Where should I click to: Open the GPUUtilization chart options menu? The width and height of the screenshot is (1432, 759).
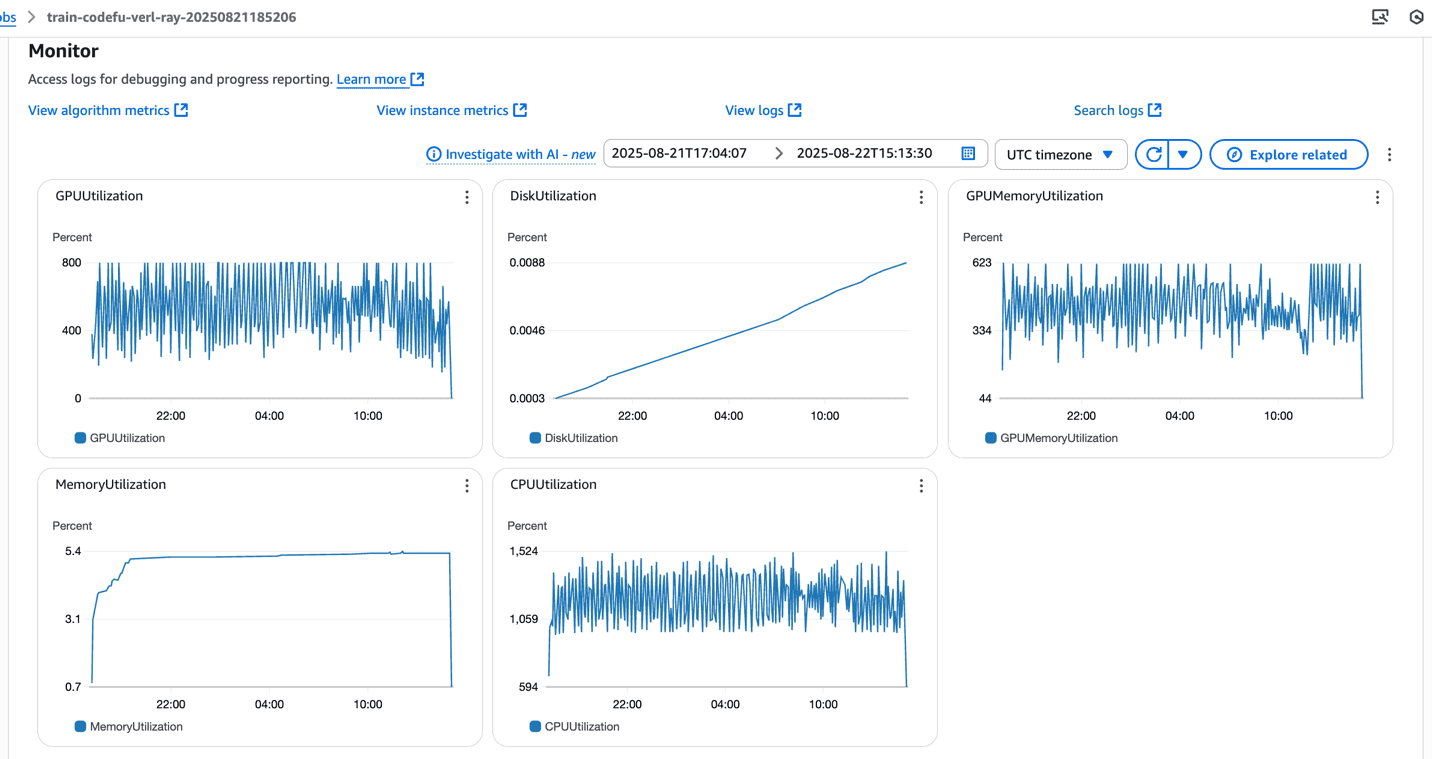click(x=466, y=198)
